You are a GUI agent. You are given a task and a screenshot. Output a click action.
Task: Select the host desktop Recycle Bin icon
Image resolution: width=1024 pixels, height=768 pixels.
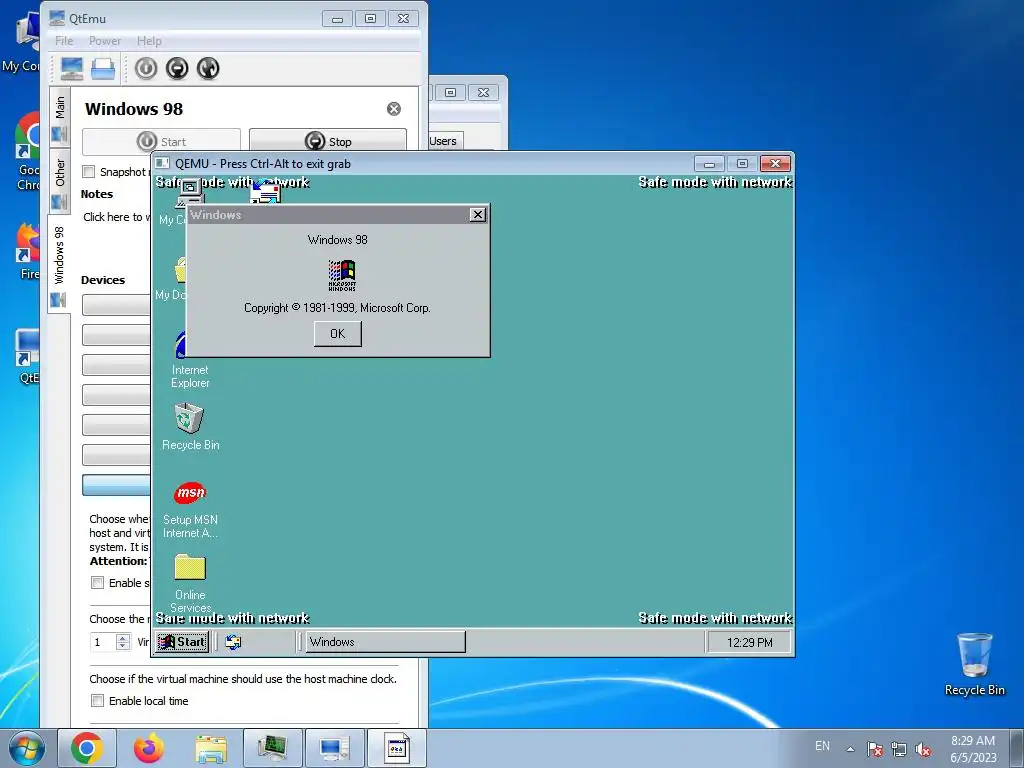tap(974, 664)
